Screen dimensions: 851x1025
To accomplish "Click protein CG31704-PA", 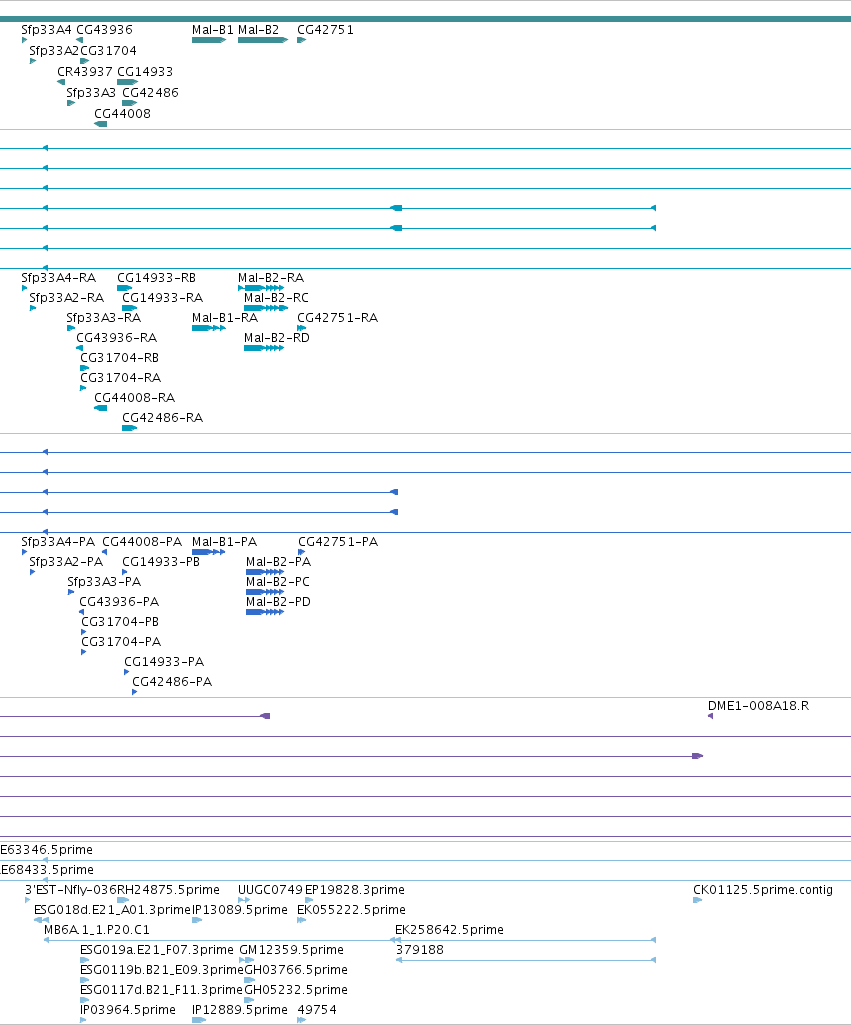I will tap(84, 652).
